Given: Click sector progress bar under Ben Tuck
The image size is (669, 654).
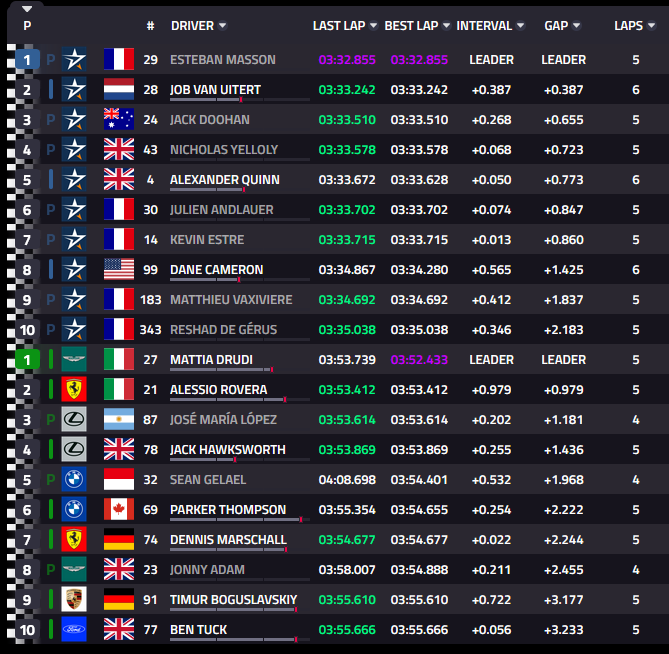Looking at the screenshot, I should 240,639.
